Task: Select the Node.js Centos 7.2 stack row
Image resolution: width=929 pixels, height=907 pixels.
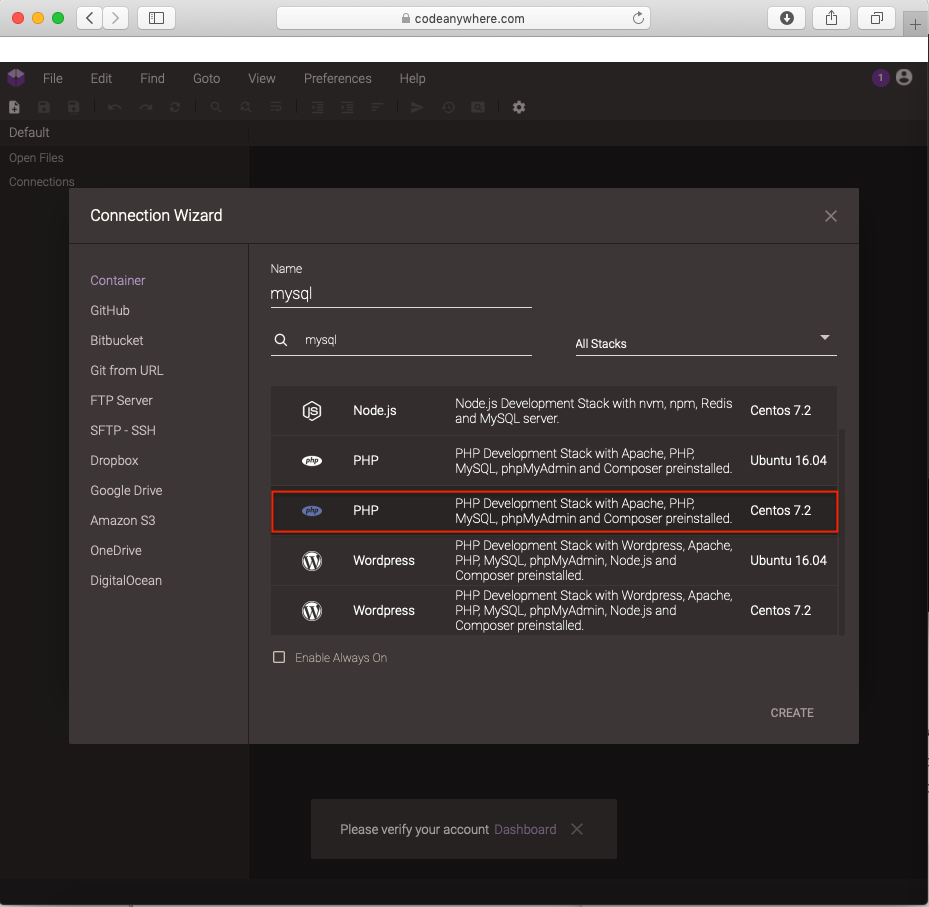Action: click(x=554, y=411)
